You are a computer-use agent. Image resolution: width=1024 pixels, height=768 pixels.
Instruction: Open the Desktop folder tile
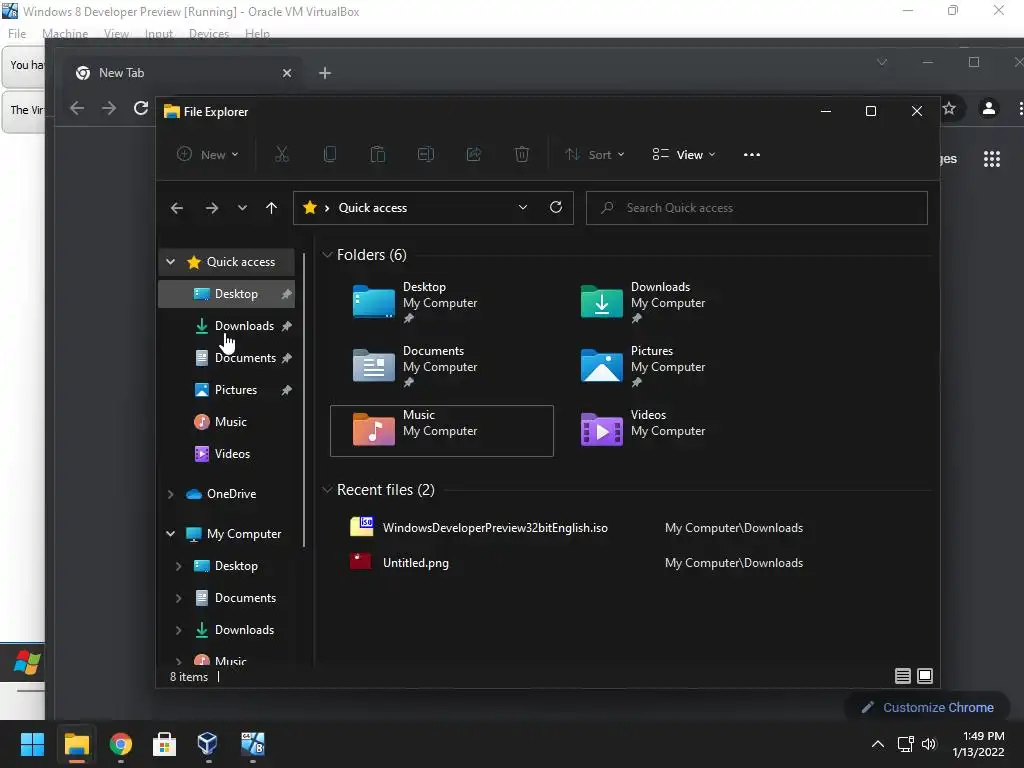coord(441,302)
